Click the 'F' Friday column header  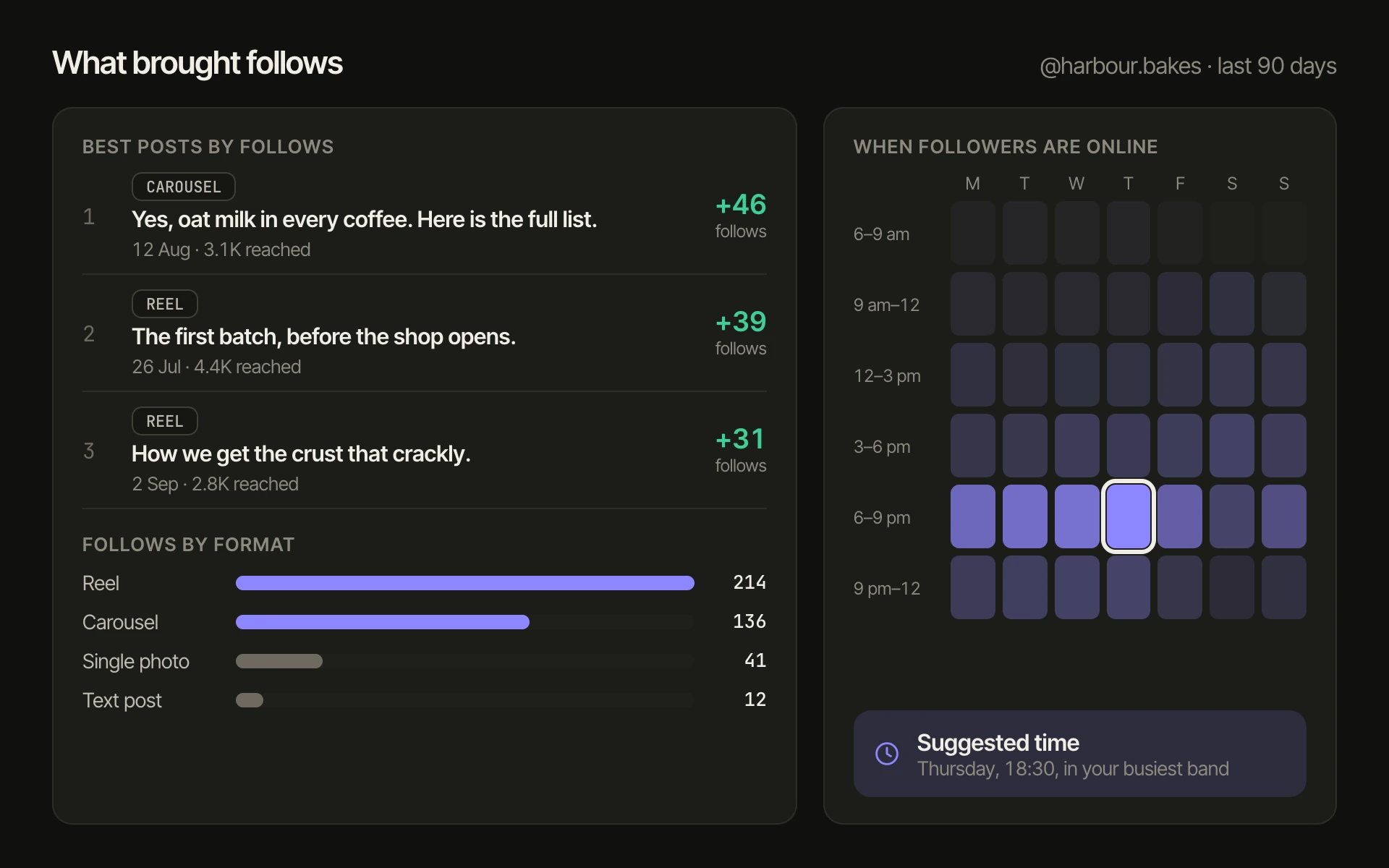coord(1180,184)
